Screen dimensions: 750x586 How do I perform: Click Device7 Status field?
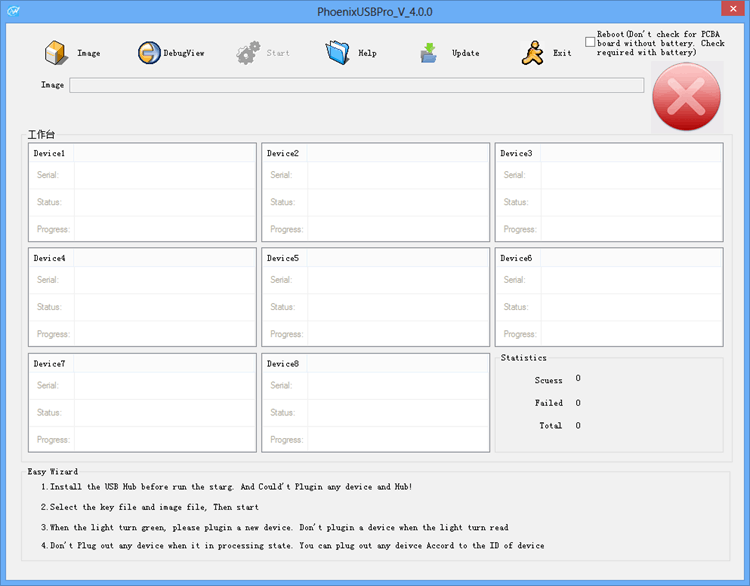coord(165,413)
